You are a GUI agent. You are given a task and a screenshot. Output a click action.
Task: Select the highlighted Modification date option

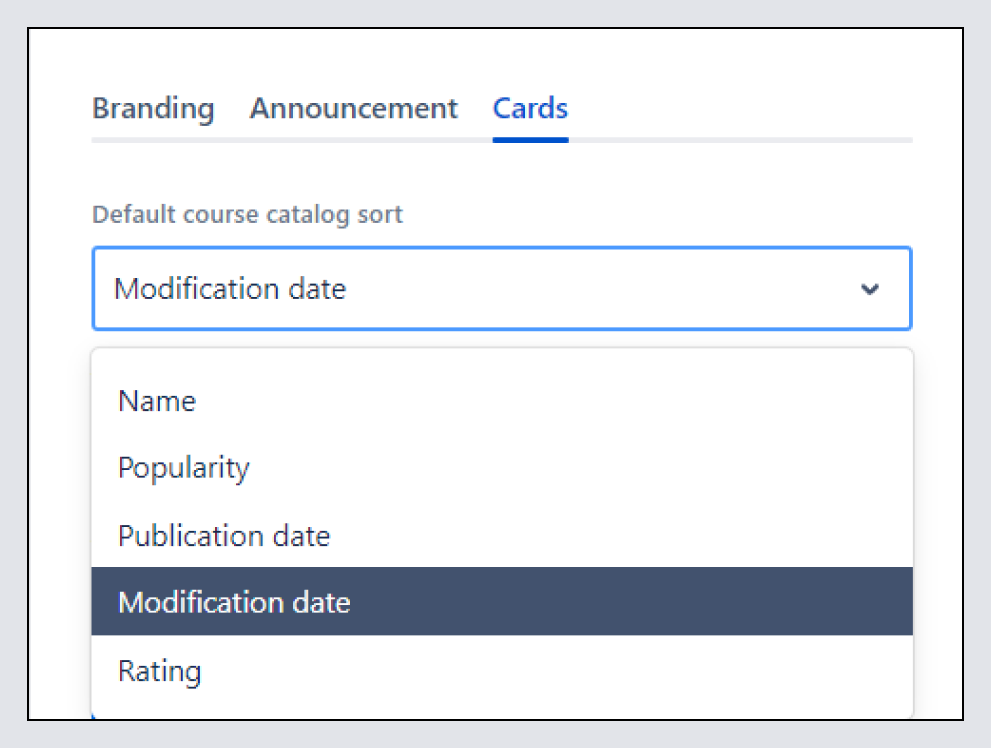click(234, 602)
